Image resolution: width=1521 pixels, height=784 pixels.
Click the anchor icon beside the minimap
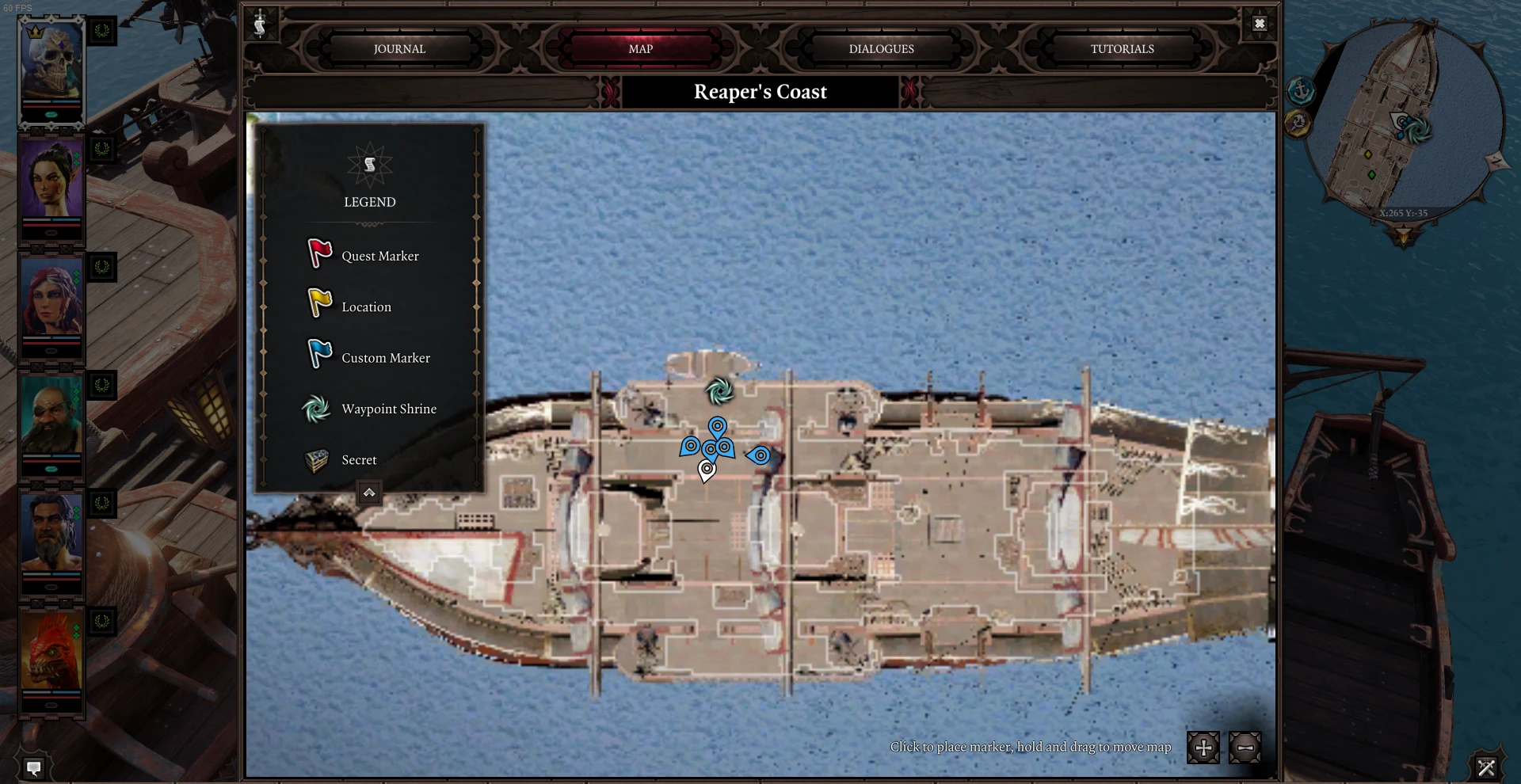1300,91
